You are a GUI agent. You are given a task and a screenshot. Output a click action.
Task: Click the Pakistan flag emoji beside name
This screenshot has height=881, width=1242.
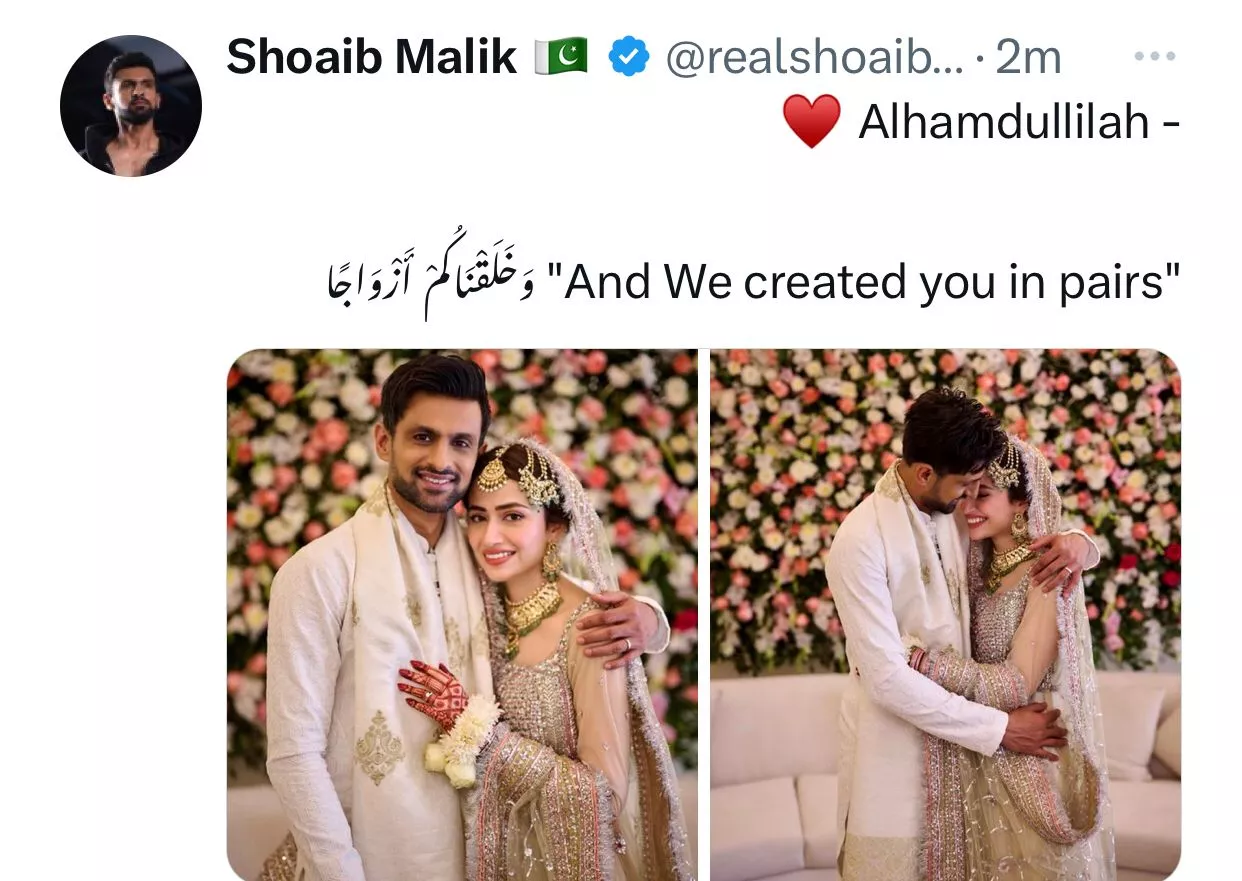[x=561, y=57]
